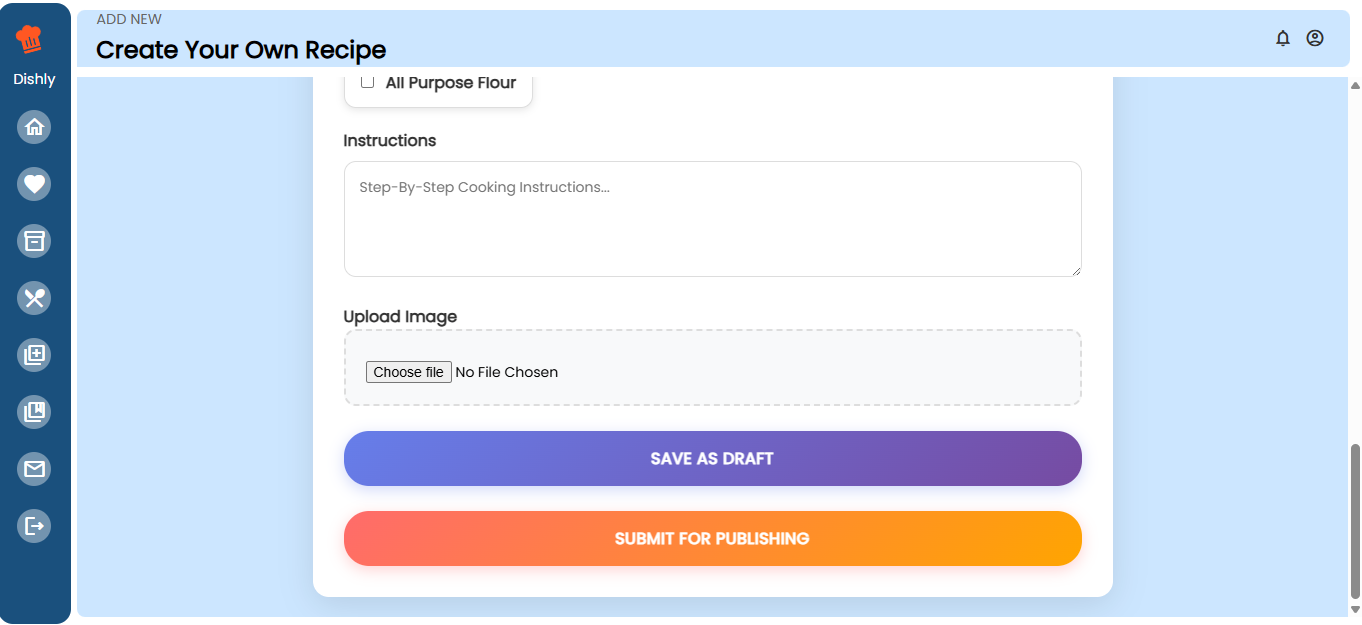Open the user account profile icon

[1314, 38]
